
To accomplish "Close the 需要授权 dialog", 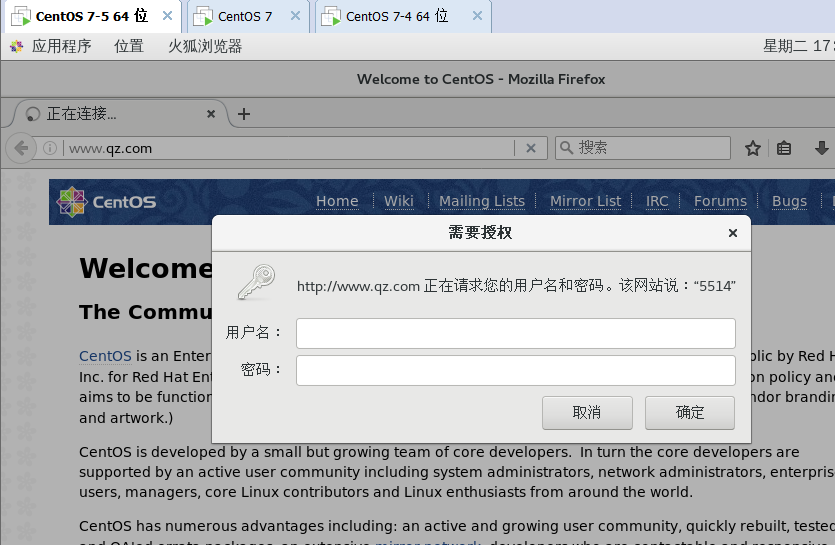I will [x=733, y=233].
